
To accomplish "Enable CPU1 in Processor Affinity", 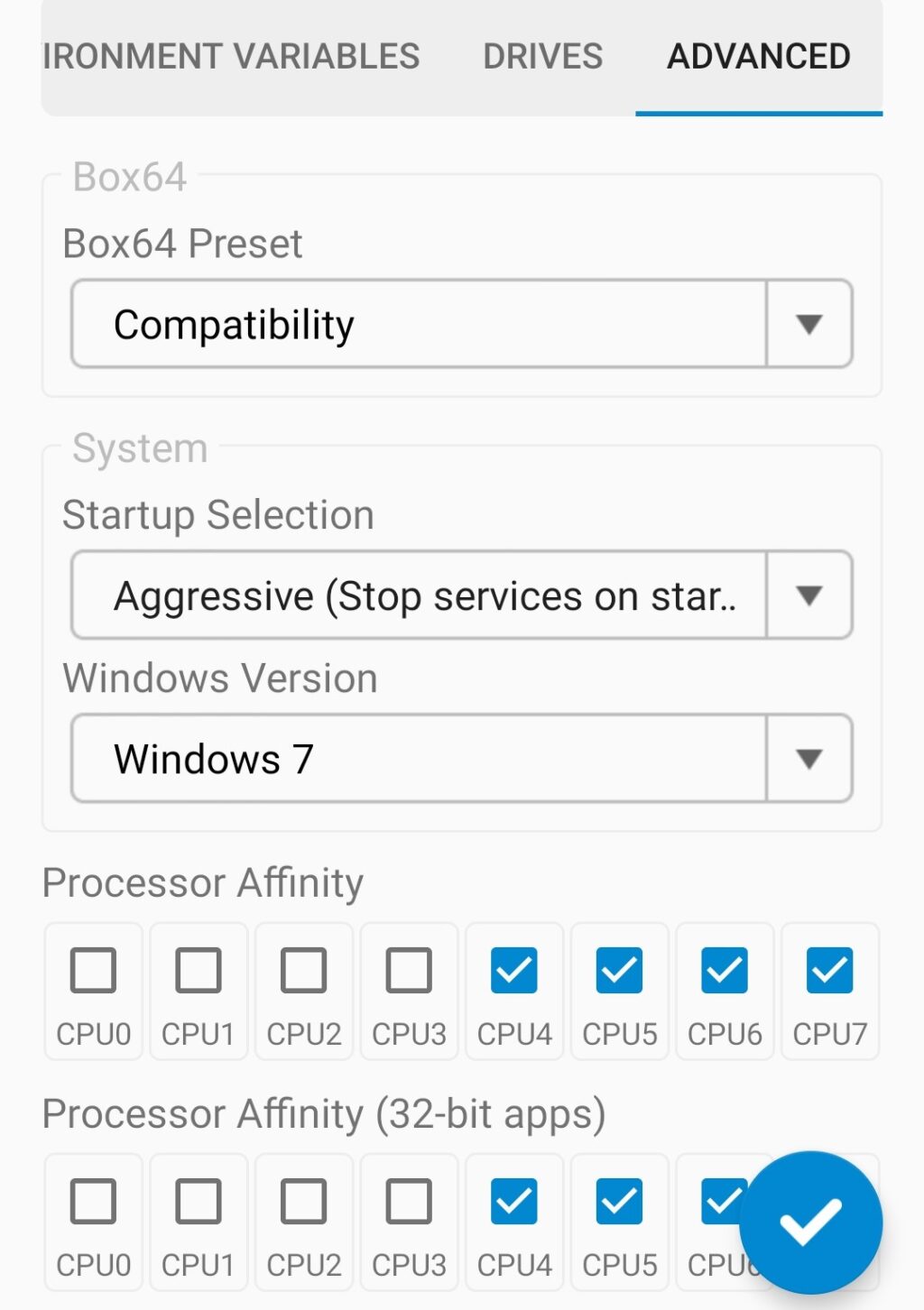I will point(198,971).
